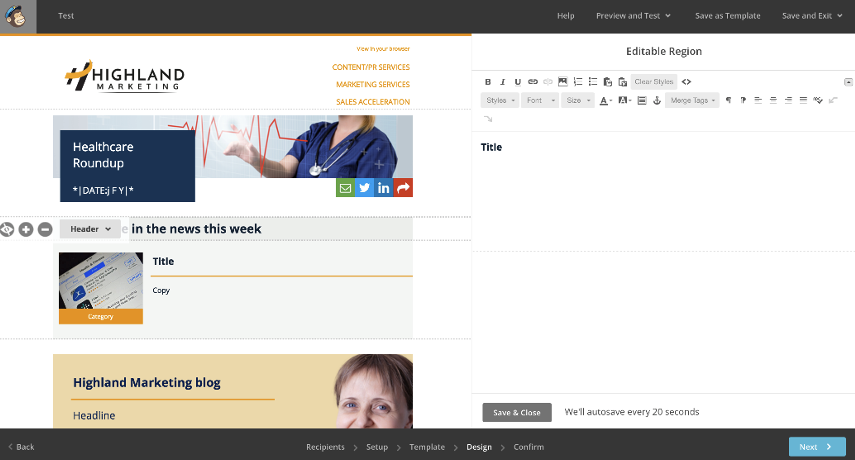Click the Twitter share icon in banner
Viewport: 855px width, 460px height.
coord(364,188)
